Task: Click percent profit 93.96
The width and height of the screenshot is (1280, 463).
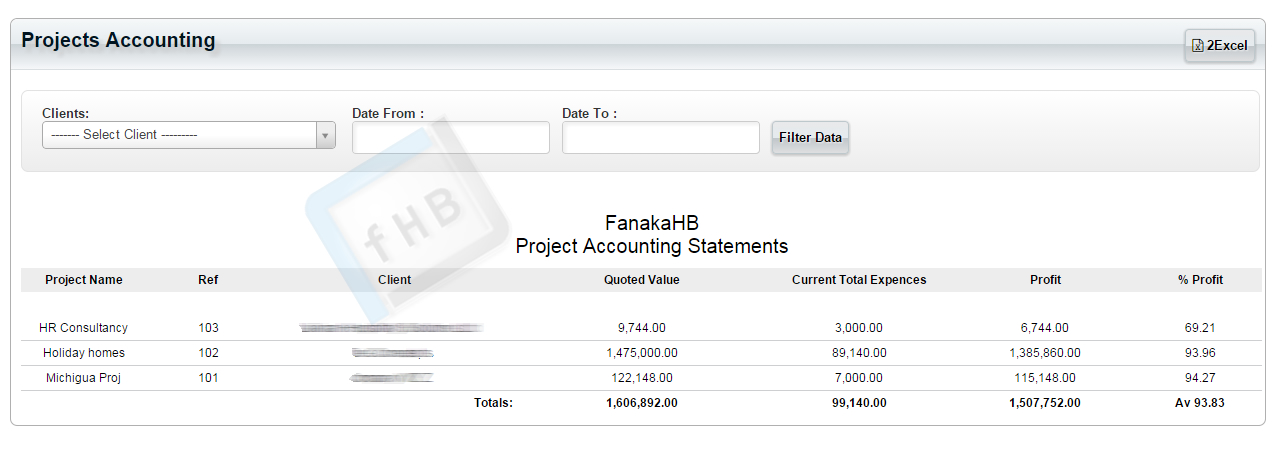Action: [x=1200, y=353]
